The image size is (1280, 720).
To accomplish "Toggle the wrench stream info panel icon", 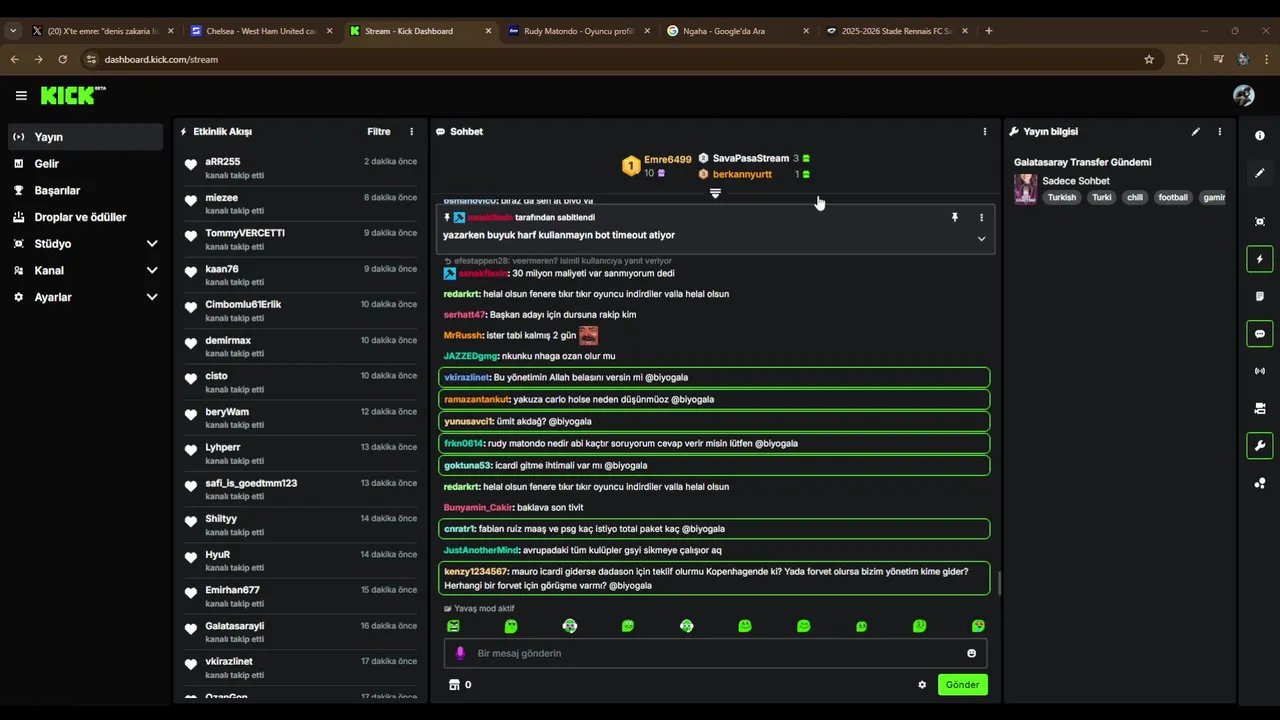I will (1259, 446).
